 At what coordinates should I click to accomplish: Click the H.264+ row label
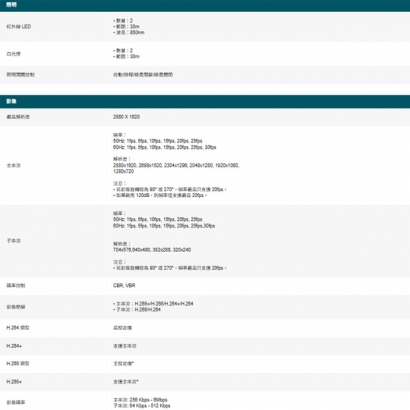pyautogui.click(x=14, y=346)
